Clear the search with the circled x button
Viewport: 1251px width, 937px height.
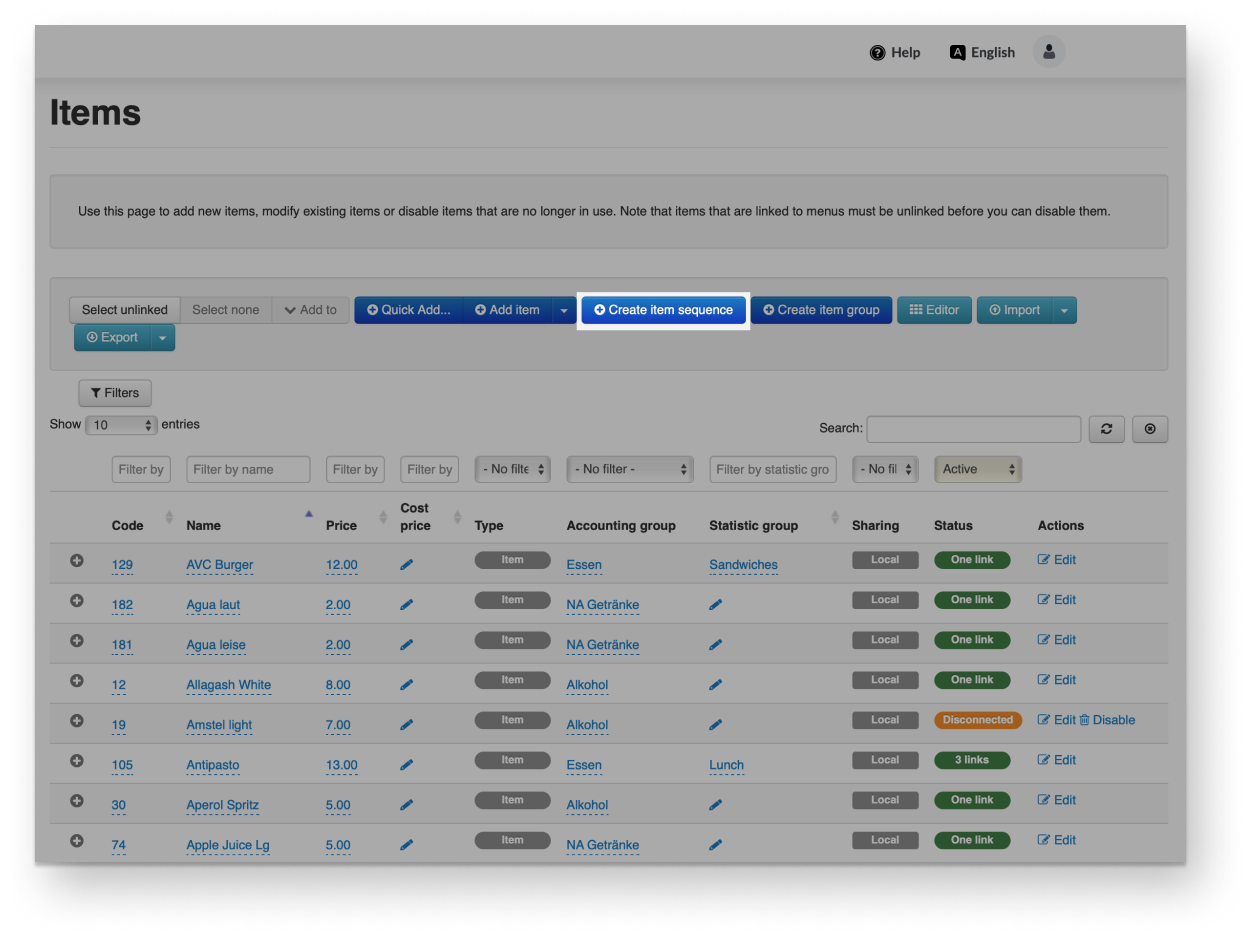tap(1150, 429)
